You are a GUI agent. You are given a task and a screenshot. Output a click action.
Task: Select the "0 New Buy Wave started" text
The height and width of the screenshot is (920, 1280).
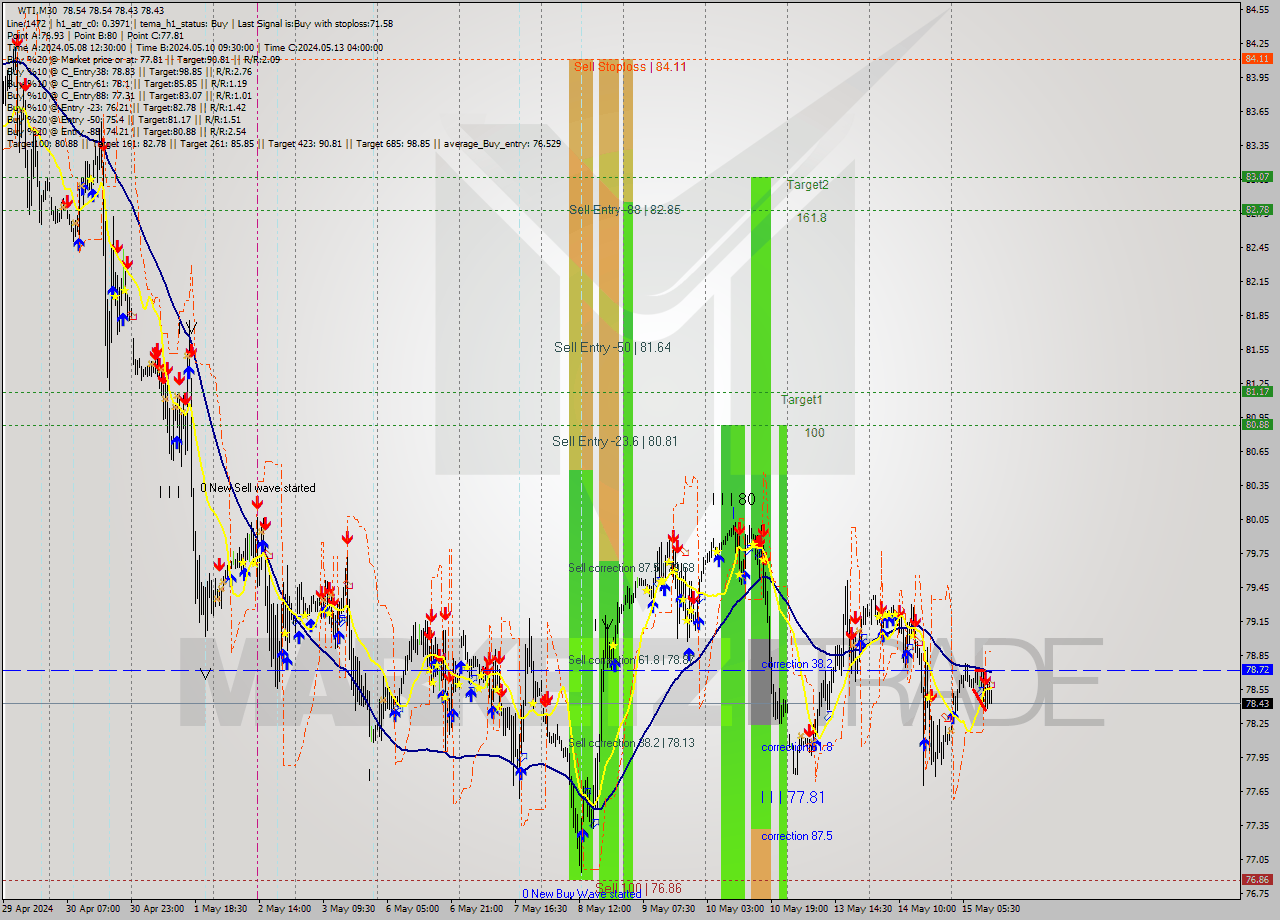pyautogui.click(x=580, y=893)
